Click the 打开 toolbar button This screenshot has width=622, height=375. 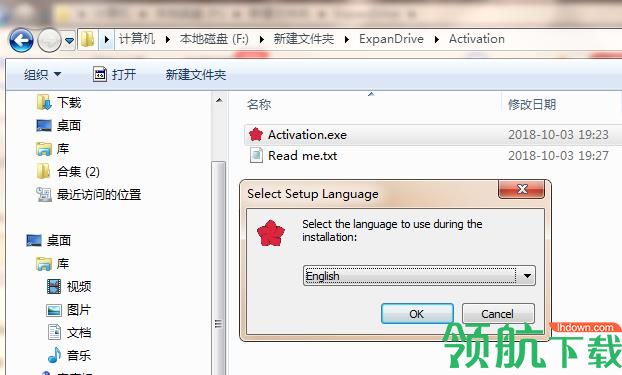[115, 74]
